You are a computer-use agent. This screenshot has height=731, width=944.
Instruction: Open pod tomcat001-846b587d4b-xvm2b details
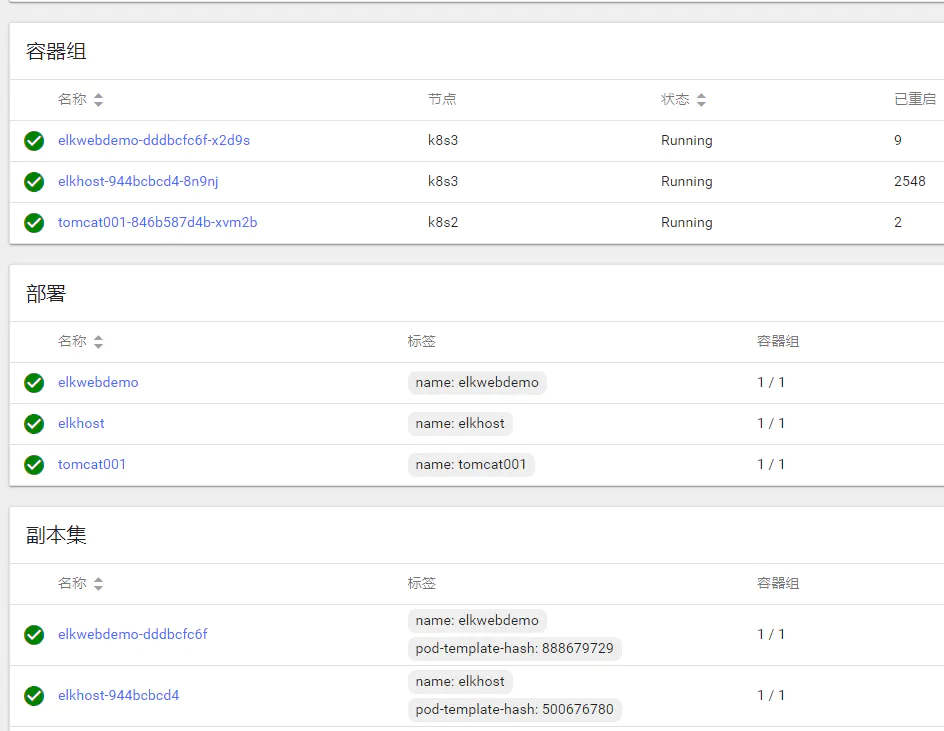coord(158,222)
